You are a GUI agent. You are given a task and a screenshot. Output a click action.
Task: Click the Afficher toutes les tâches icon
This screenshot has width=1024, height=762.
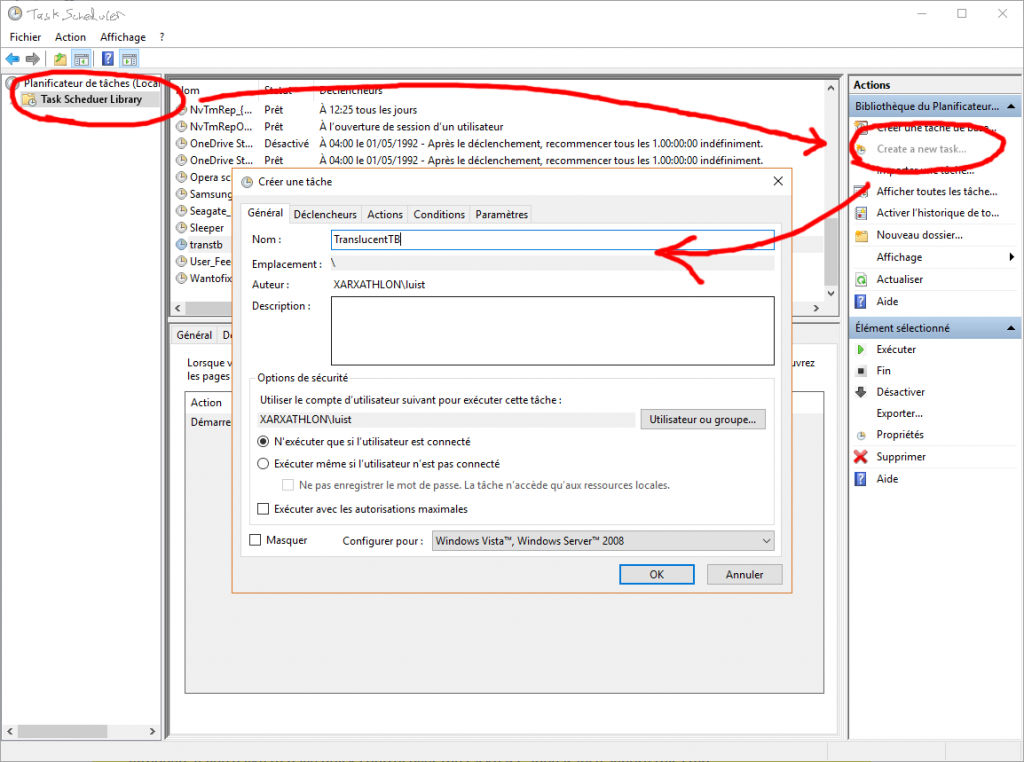(861, 191)
